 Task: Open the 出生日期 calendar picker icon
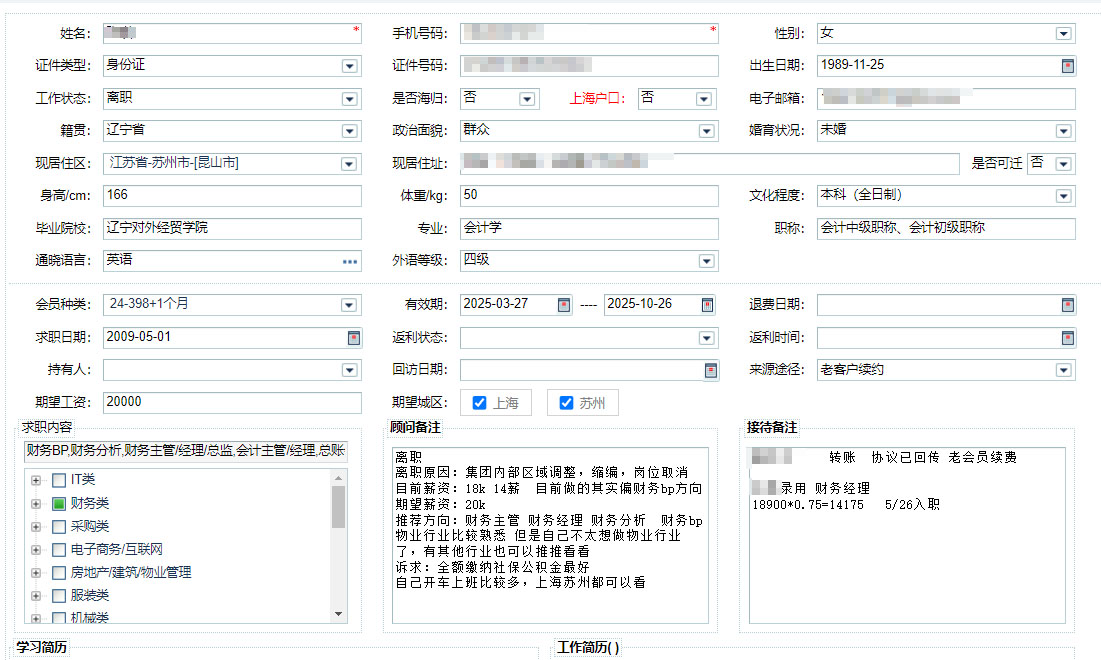tap(1067, 66)
